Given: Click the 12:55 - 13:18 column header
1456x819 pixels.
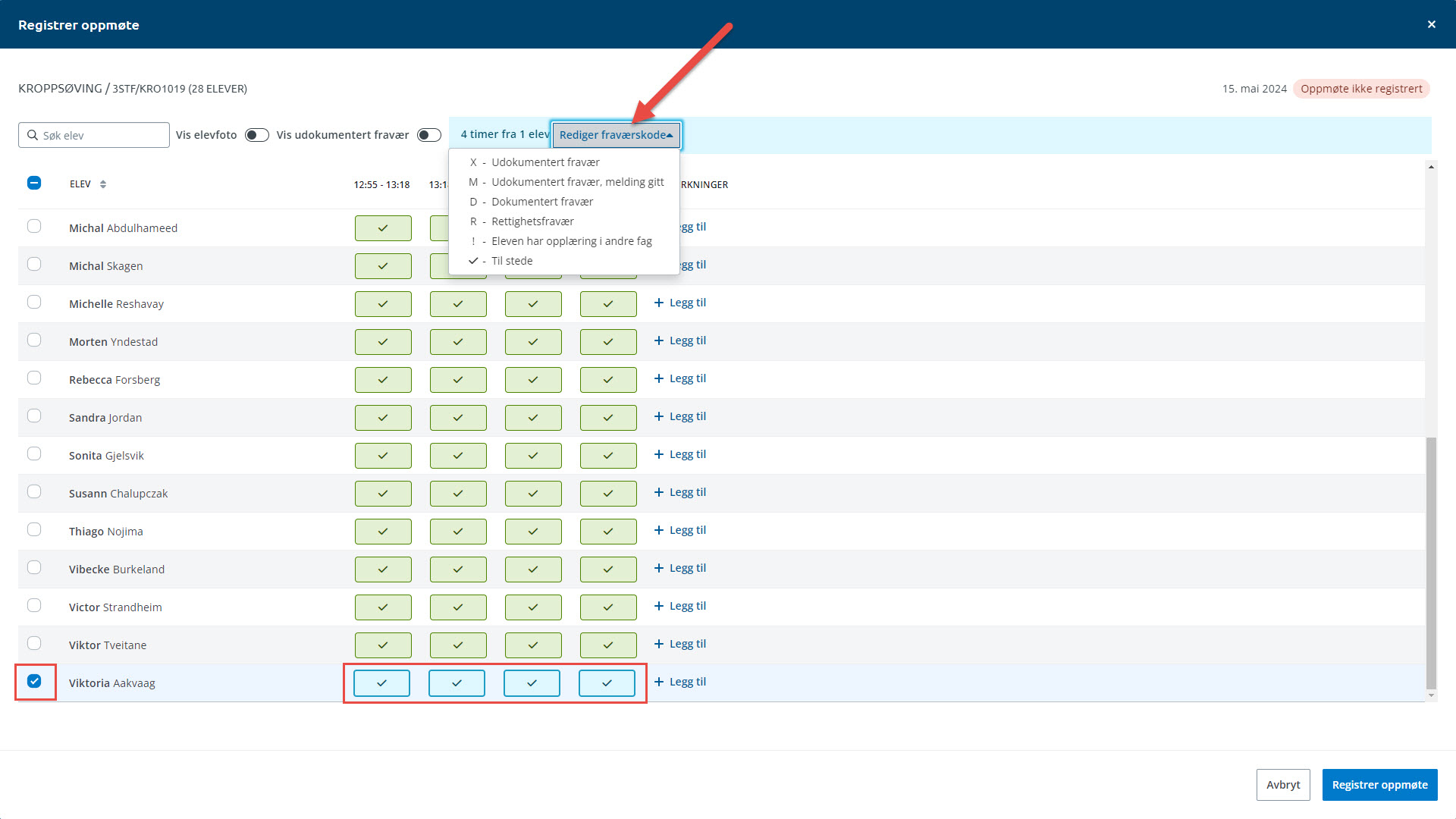Looking at the screenshot, I should click(x=381, y=185).
